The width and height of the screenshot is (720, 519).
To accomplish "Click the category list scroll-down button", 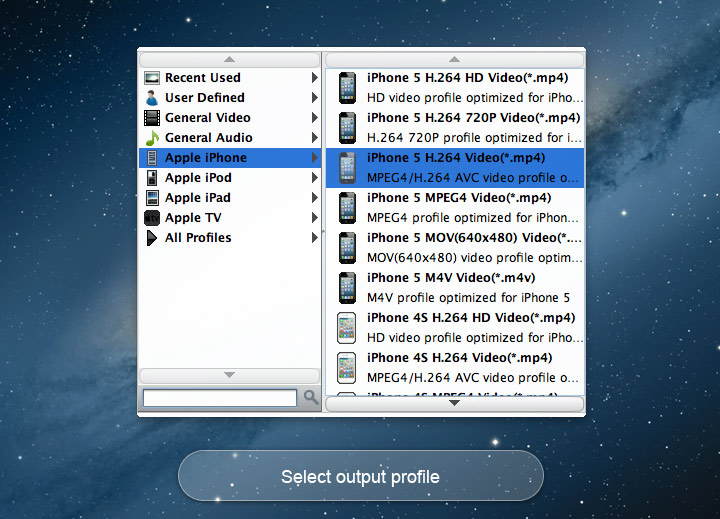I will pyautogui.click(x=230, y=375).
